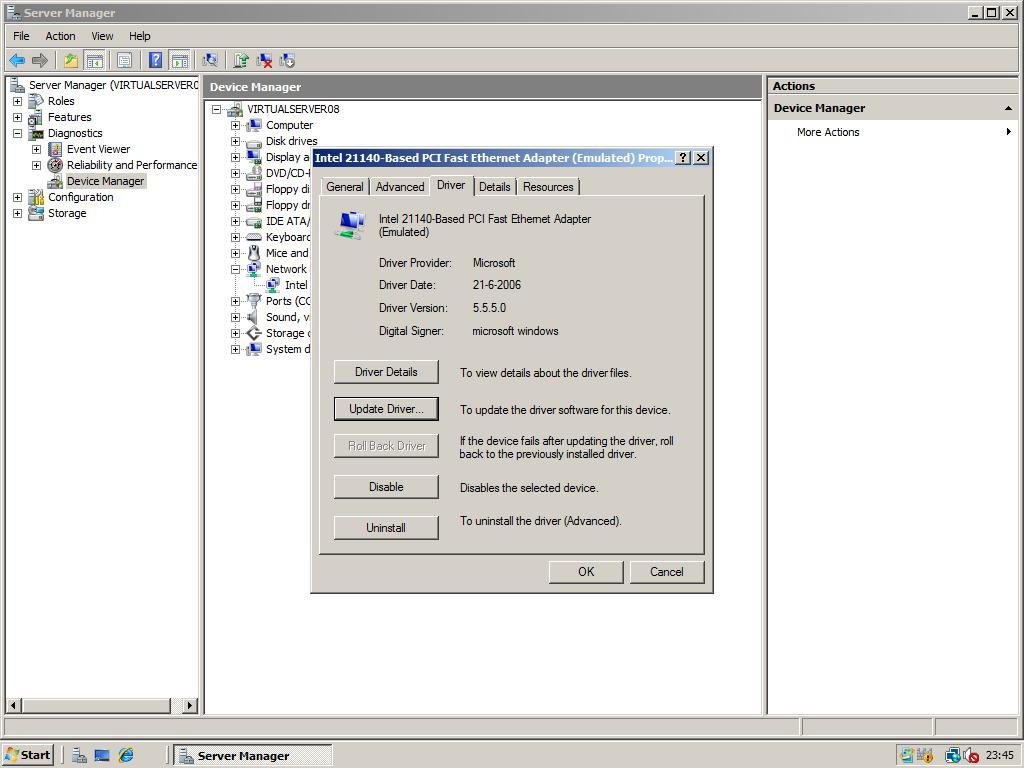Confirm the dialog with OK
The height and width of the screenshot is (768, 1024).
(x=586, y=572)
